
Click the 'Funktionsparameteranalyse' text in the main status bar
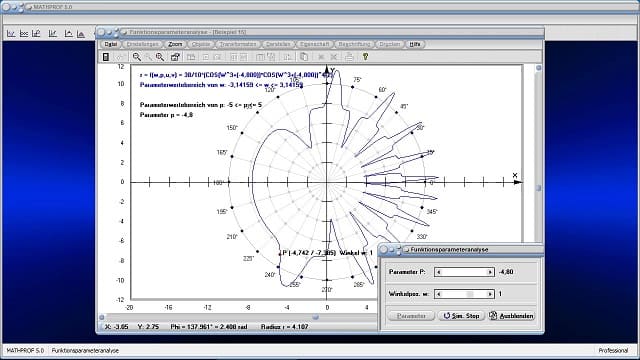(x=85, y=351)
